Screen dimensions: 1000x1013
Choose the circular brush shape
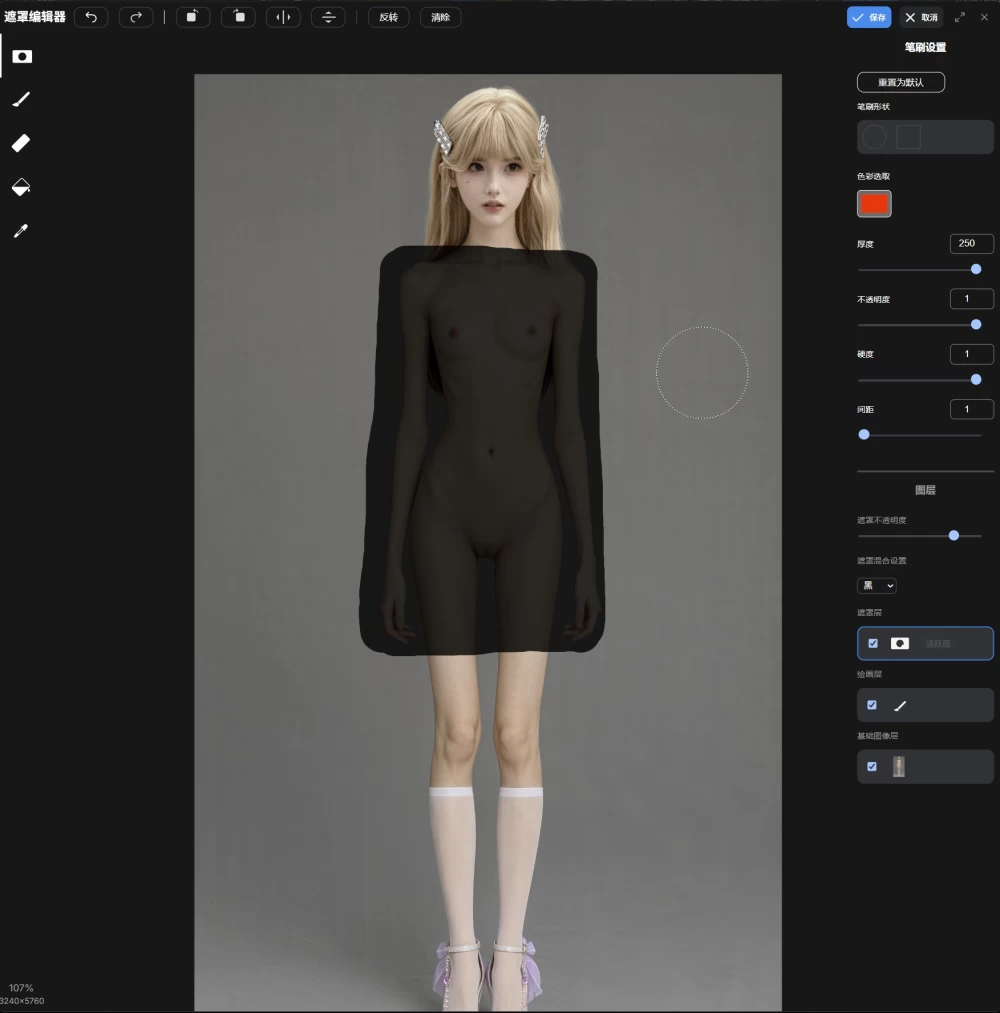pos(875,137)
